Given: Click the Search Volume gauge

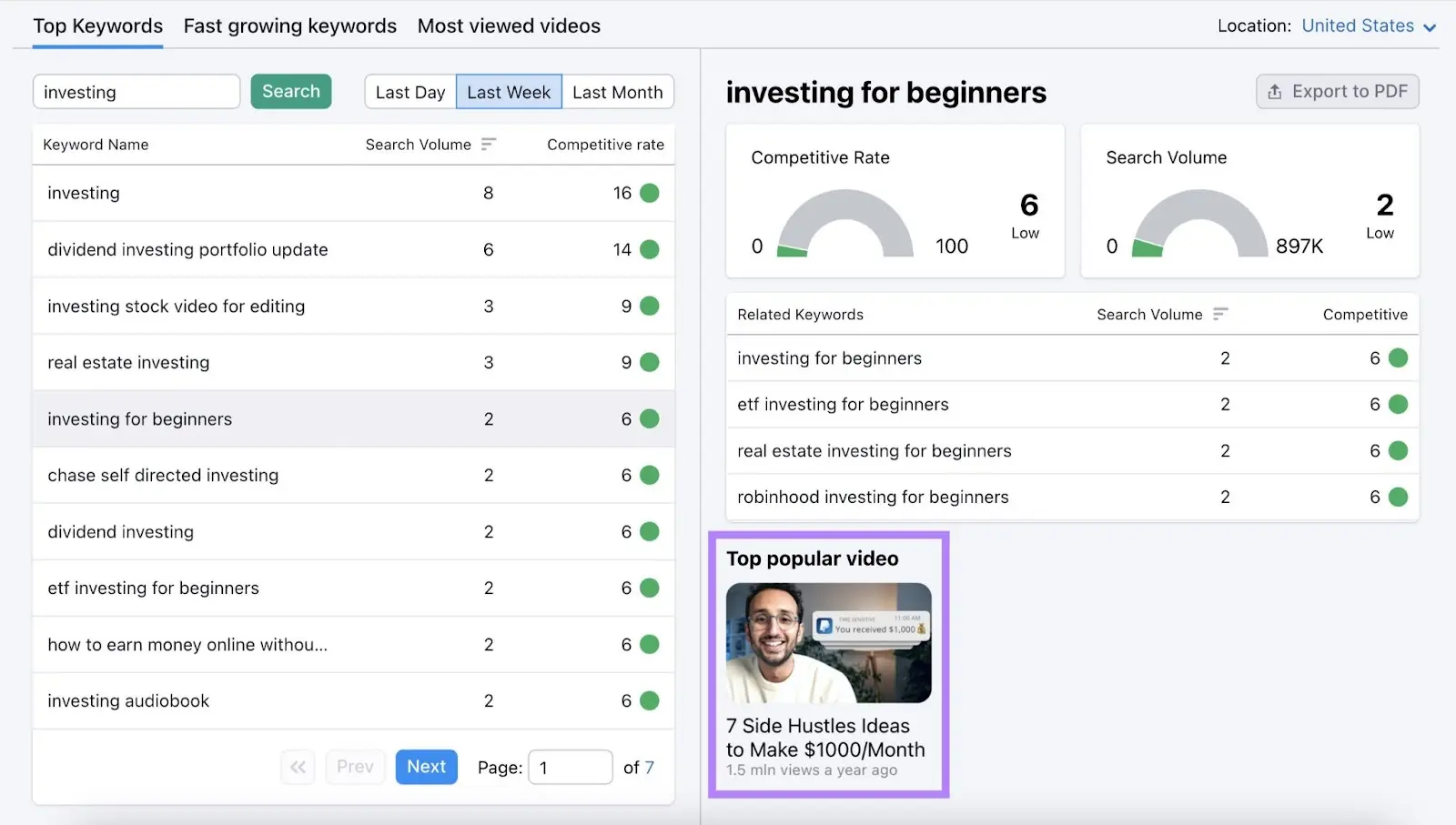Looking at the screenshot, I should (x=1200, y=223).
